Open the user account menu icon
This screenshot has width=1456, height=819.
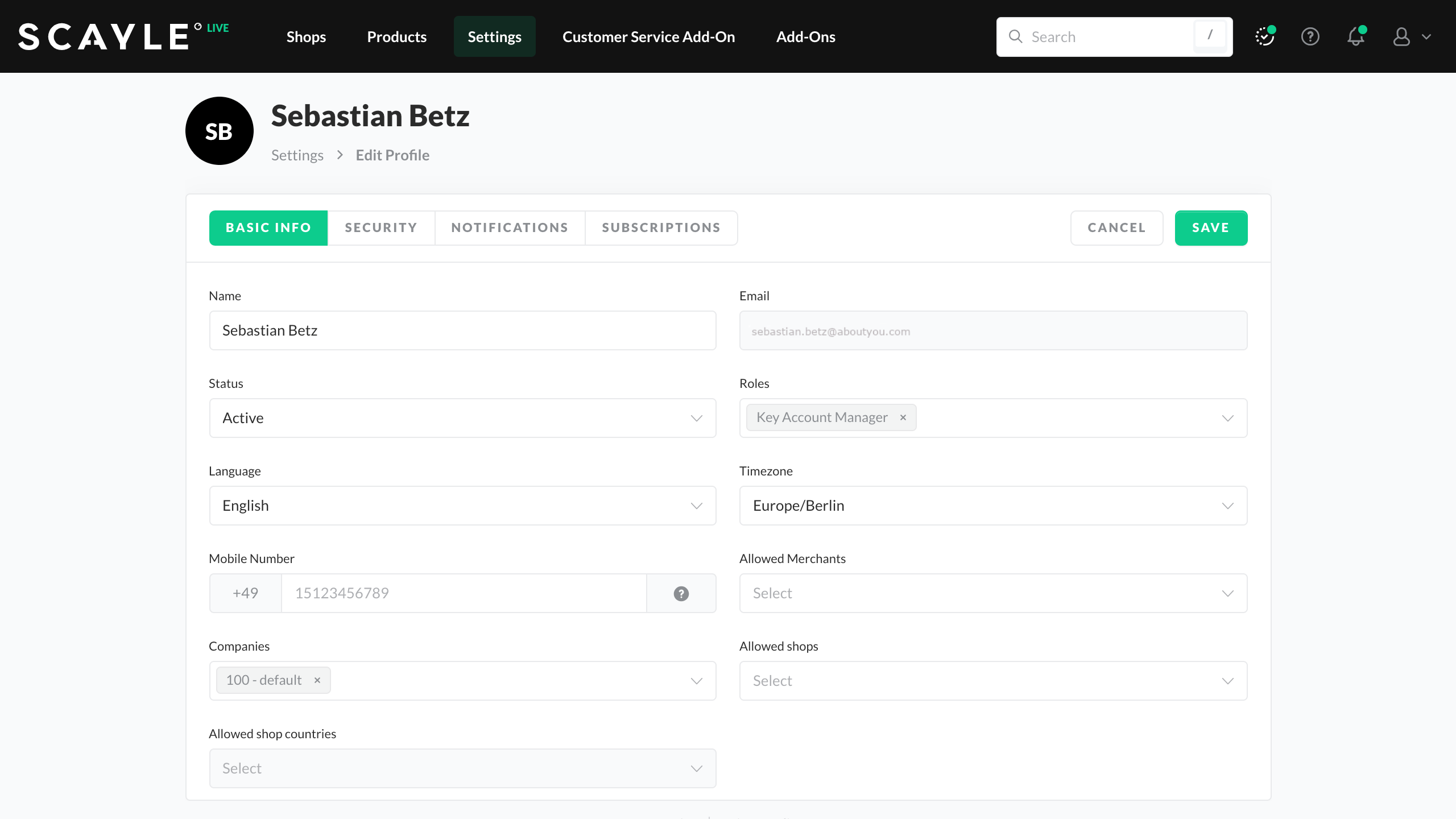click(x=1401, y=37)
